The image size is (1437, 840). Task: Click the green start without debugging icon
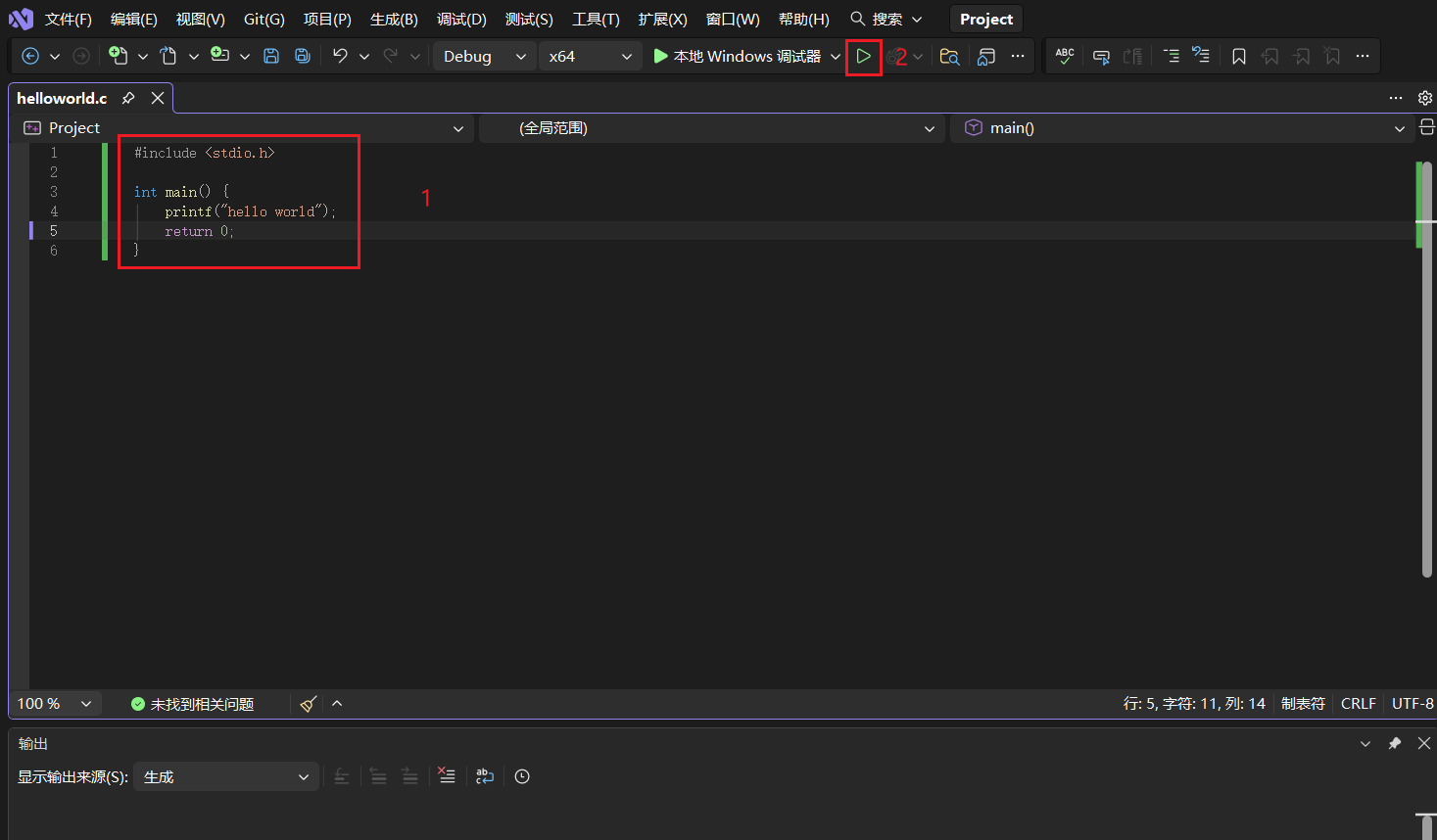[863, 57]
